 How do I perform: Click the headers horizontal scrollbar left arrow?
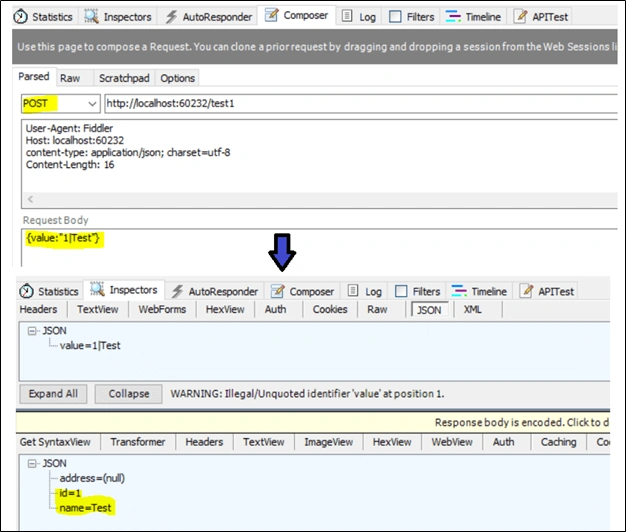(x=30, y=199)
